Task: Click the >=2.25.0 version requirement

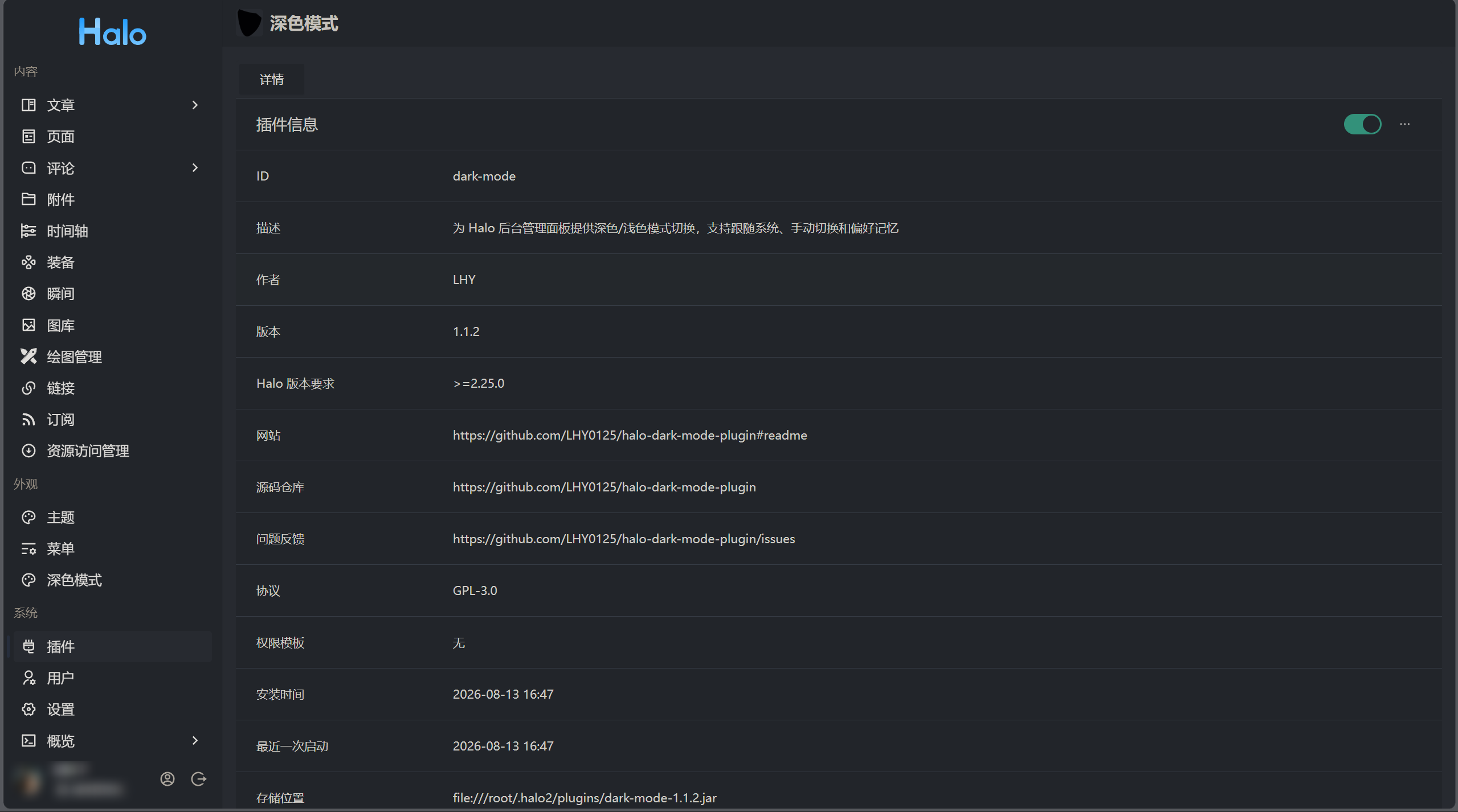Action: (479, 383)
